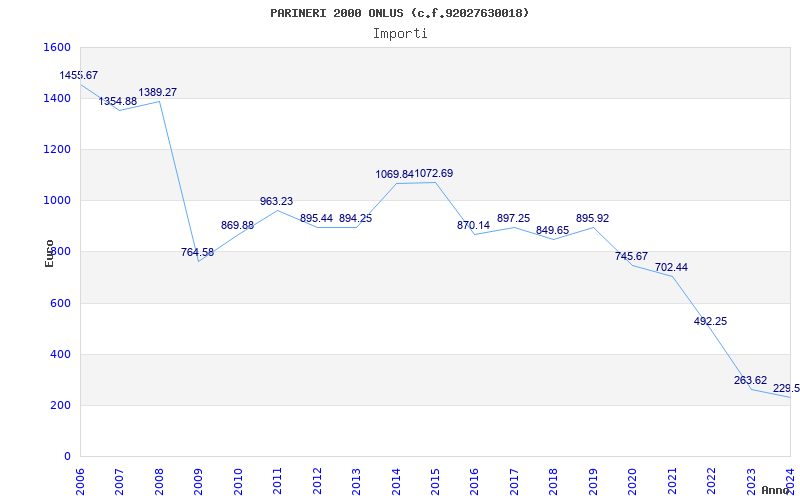
Task: Select the 895.92 data label
Action: pyautogui.click(x=593, y=218)
